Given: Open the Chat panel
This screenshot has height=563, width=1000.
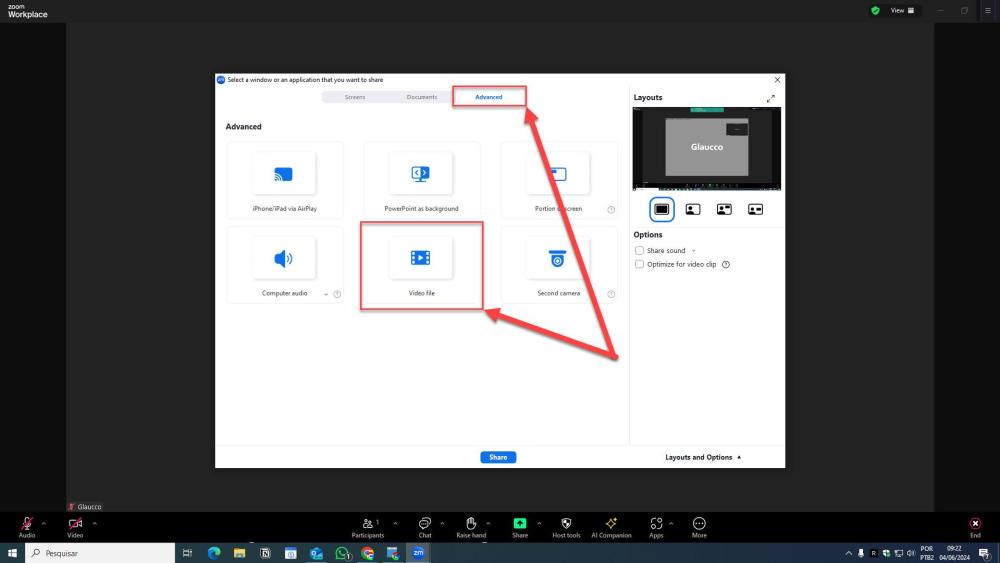Looking at the screenshot, I should pyautogui.click(x=425, y=526).
